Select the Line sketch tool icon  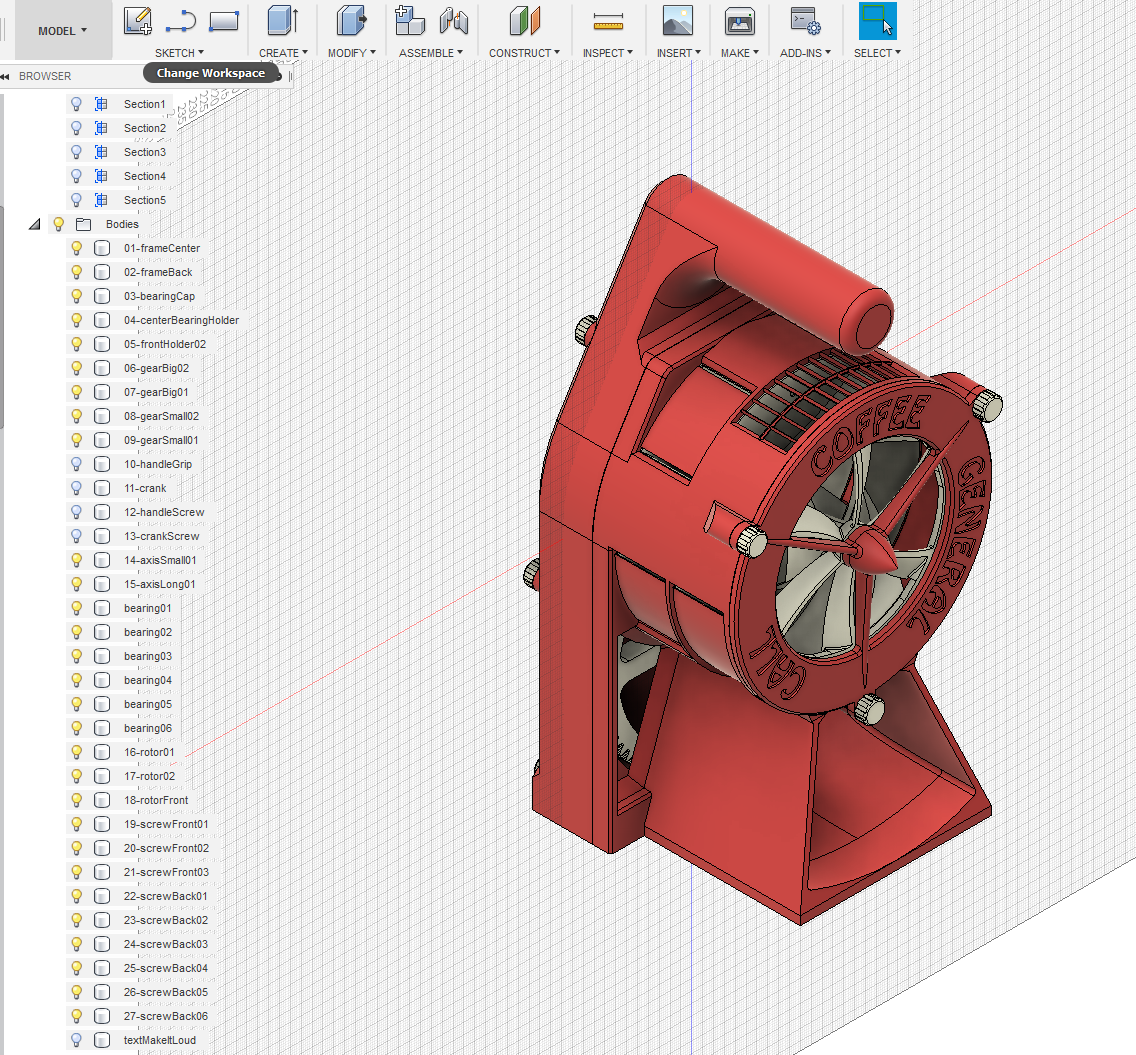[x=180, y=21]
